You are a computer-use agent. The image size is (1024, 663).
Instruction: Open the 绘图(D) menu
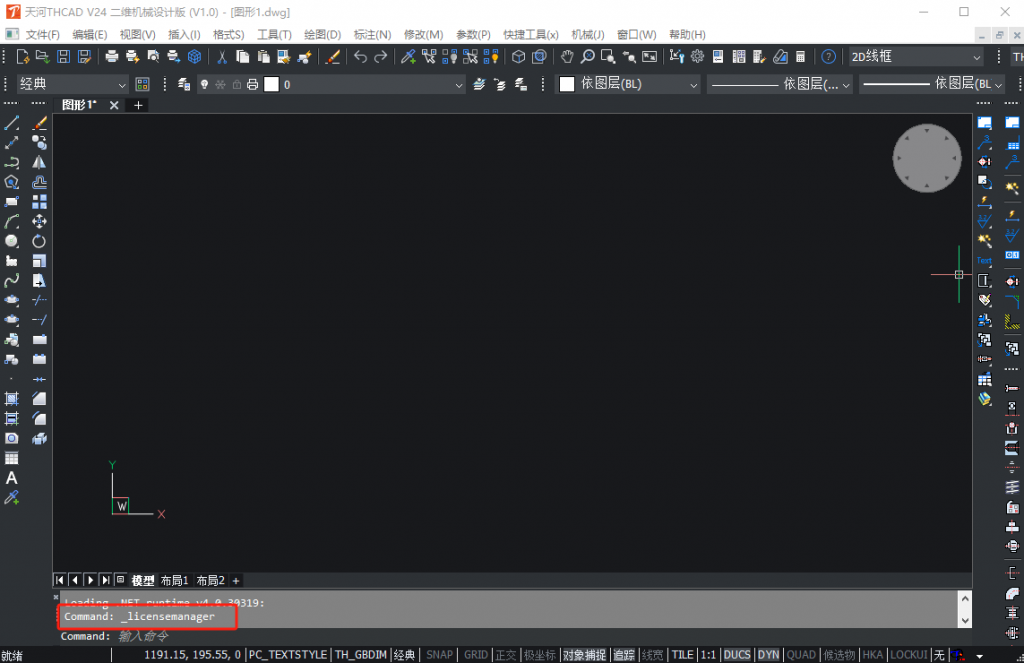321,34
